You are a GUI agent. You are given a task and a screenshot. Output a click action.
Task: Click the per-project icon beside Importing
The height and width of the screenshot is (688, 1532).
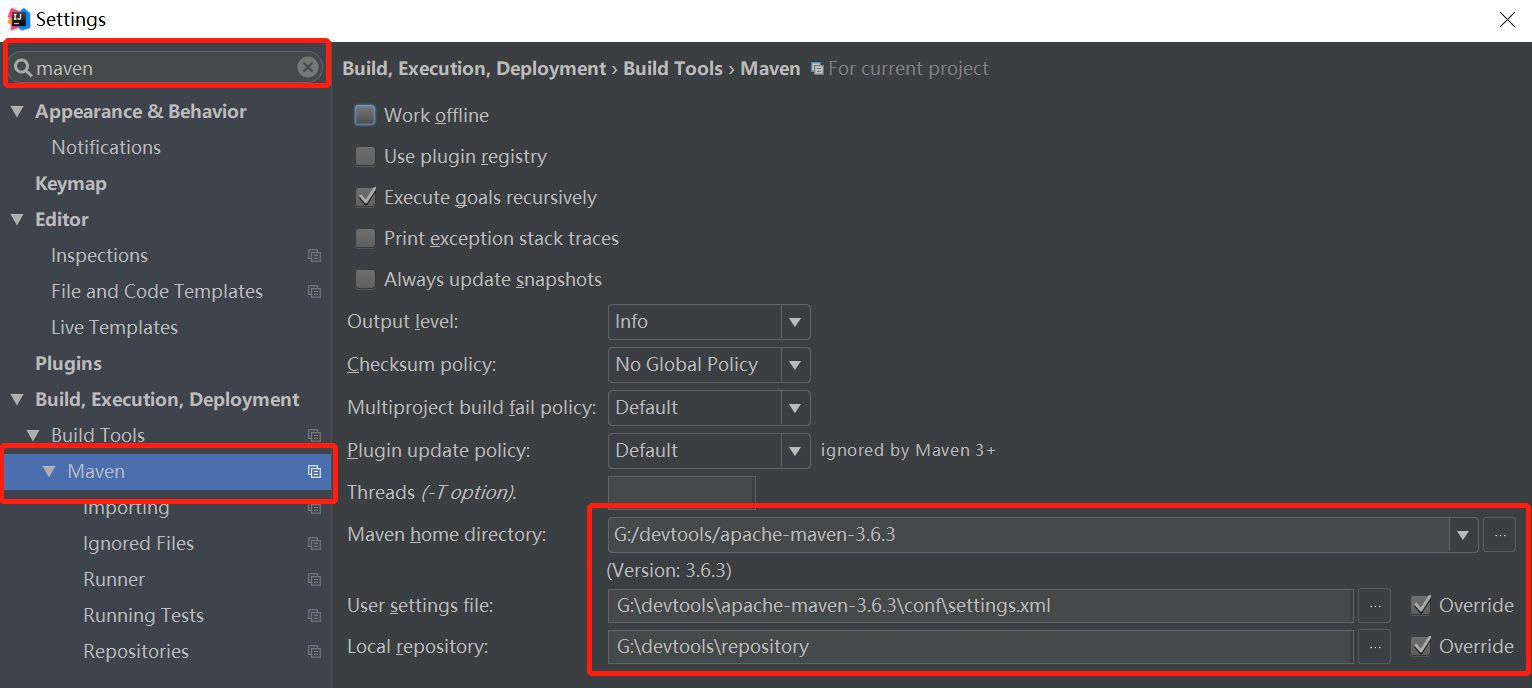tap(314, 508)
